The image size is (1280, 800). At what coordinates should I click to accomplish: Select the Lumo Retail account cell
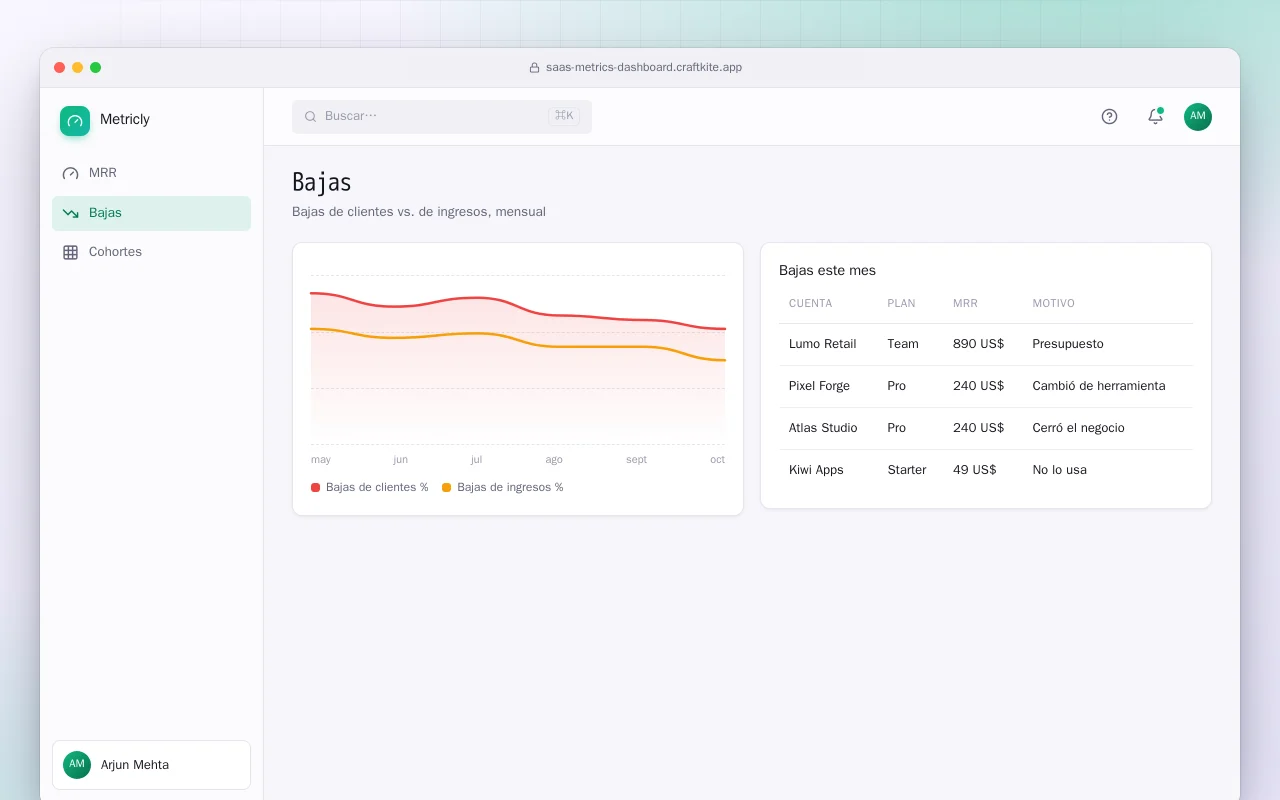(822, 344)
